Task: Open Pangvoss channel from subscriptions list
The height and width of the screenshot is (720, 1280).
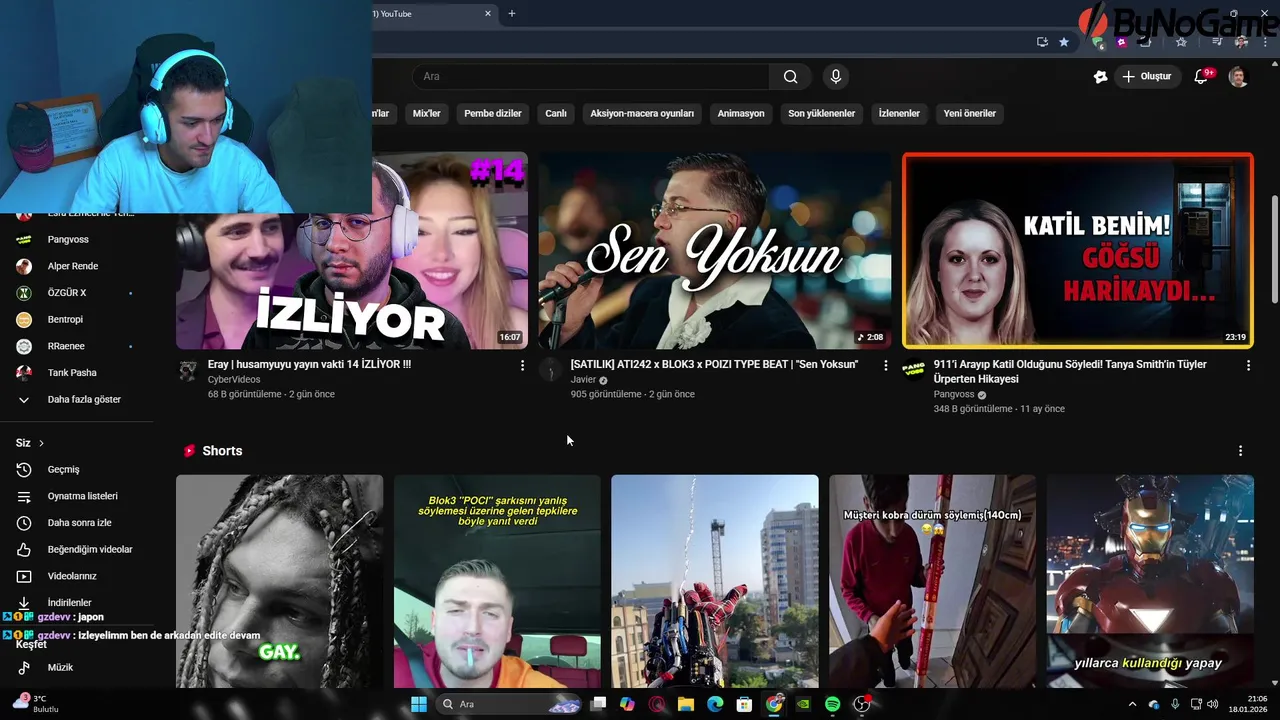Action: [76, 239]
